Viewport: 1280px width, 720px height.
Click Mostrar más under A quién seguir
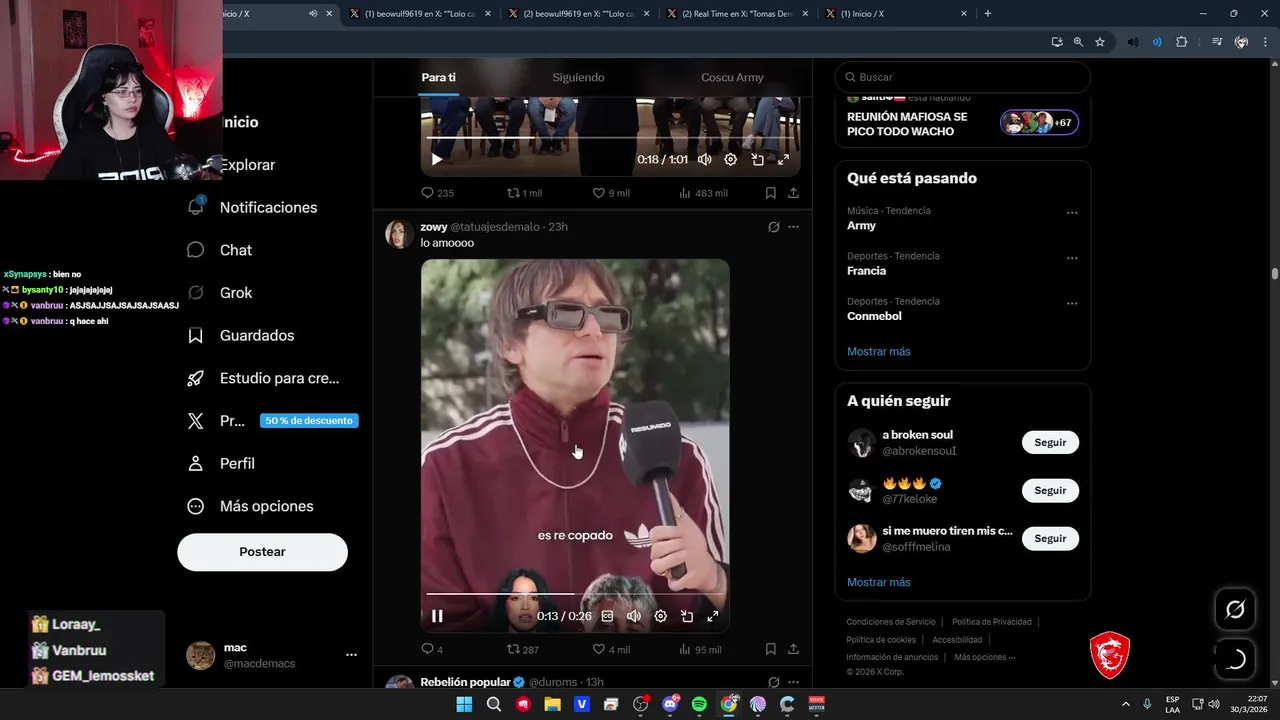tap(878, 582)
